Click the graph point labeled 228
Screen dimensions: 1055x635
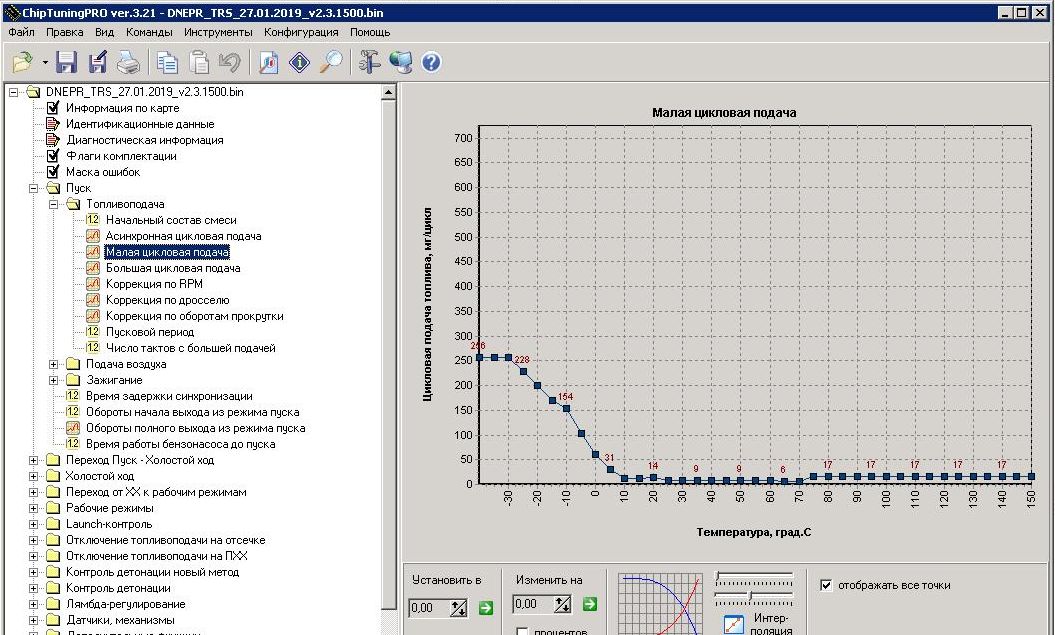click(523, 371)
